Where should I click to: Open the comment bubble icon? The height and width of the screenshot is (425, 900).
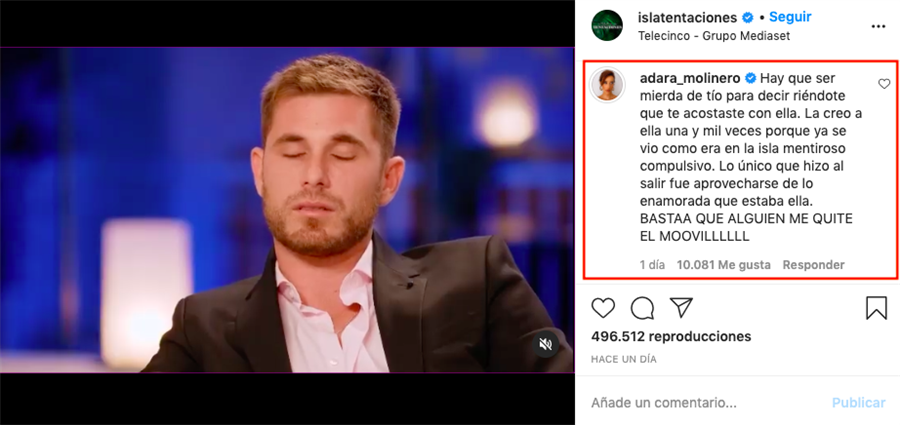click(x=642, y=308)
